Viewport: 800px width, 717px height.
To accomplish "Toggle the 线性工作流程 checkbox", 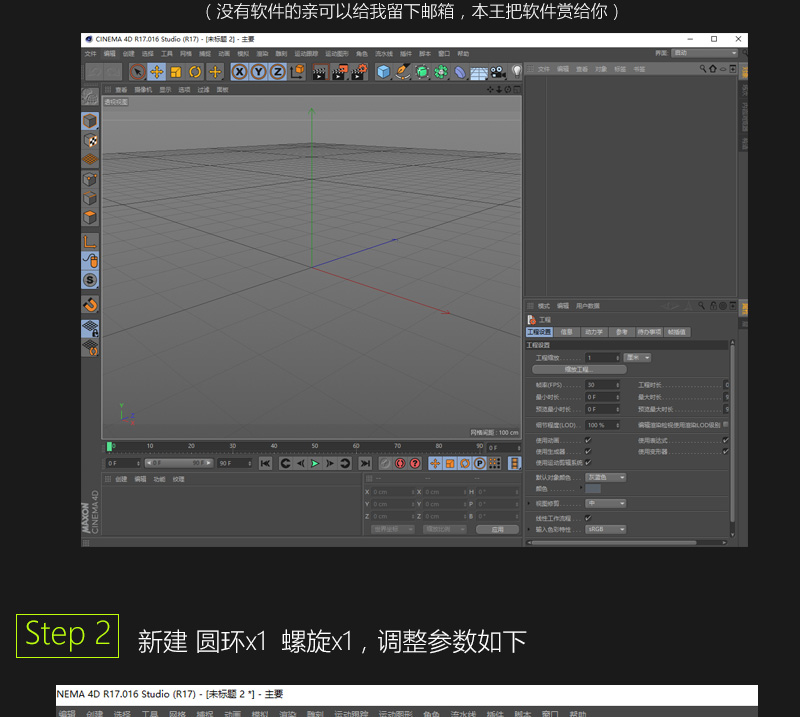I will tap(588, 518).
